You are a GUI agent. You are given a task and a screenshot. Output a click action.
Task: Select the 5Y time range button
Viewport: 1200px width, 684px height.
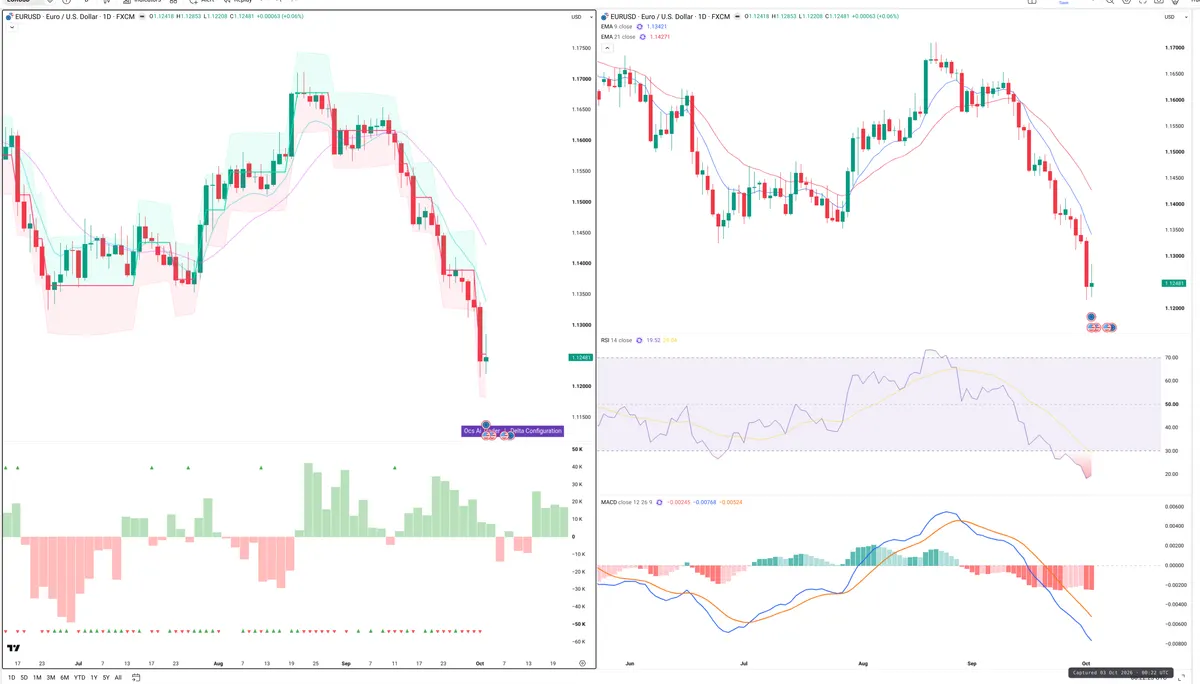point(106,677)
